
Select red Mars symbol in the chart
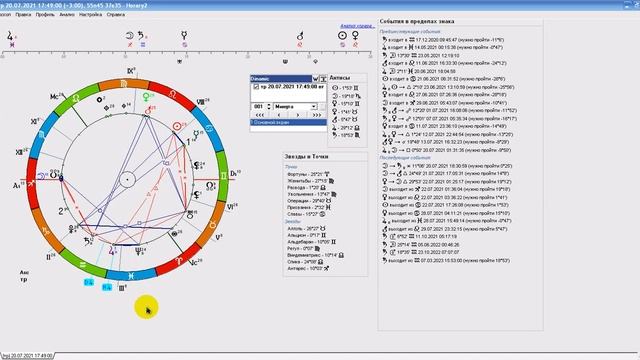[148, 110]
